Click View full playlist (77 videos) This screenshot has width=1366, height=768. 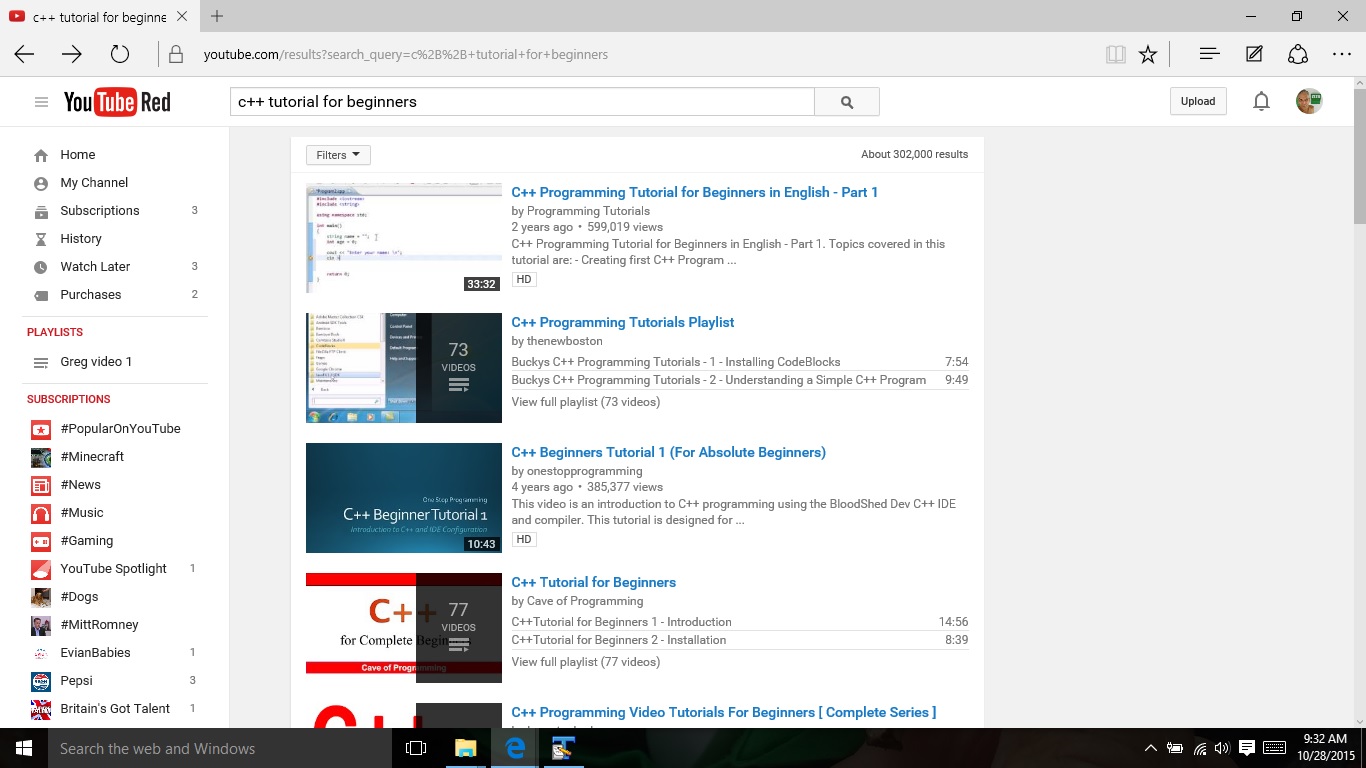[x=585, y=662]
